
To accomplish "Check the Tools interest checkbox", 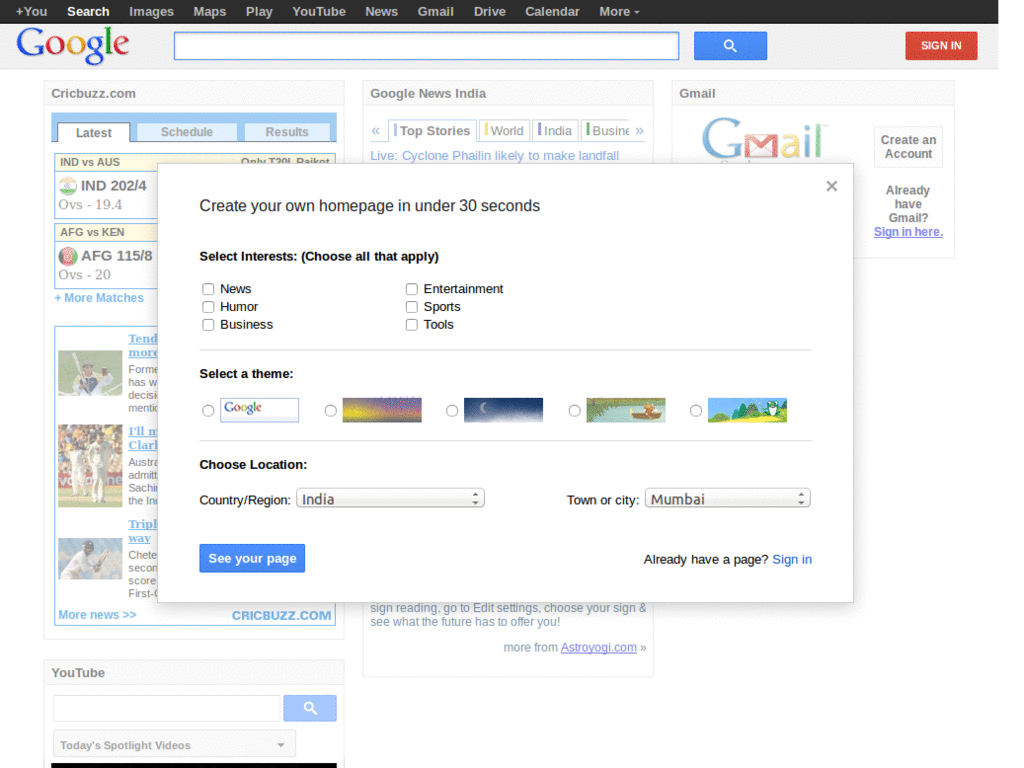I will 411,325.
